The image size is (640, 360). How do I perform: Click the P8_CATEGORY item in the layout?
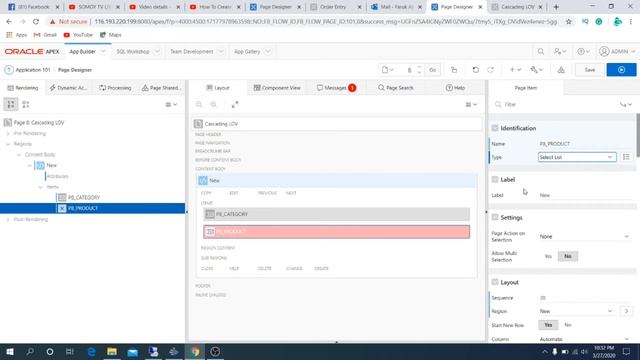click(336, 214)
